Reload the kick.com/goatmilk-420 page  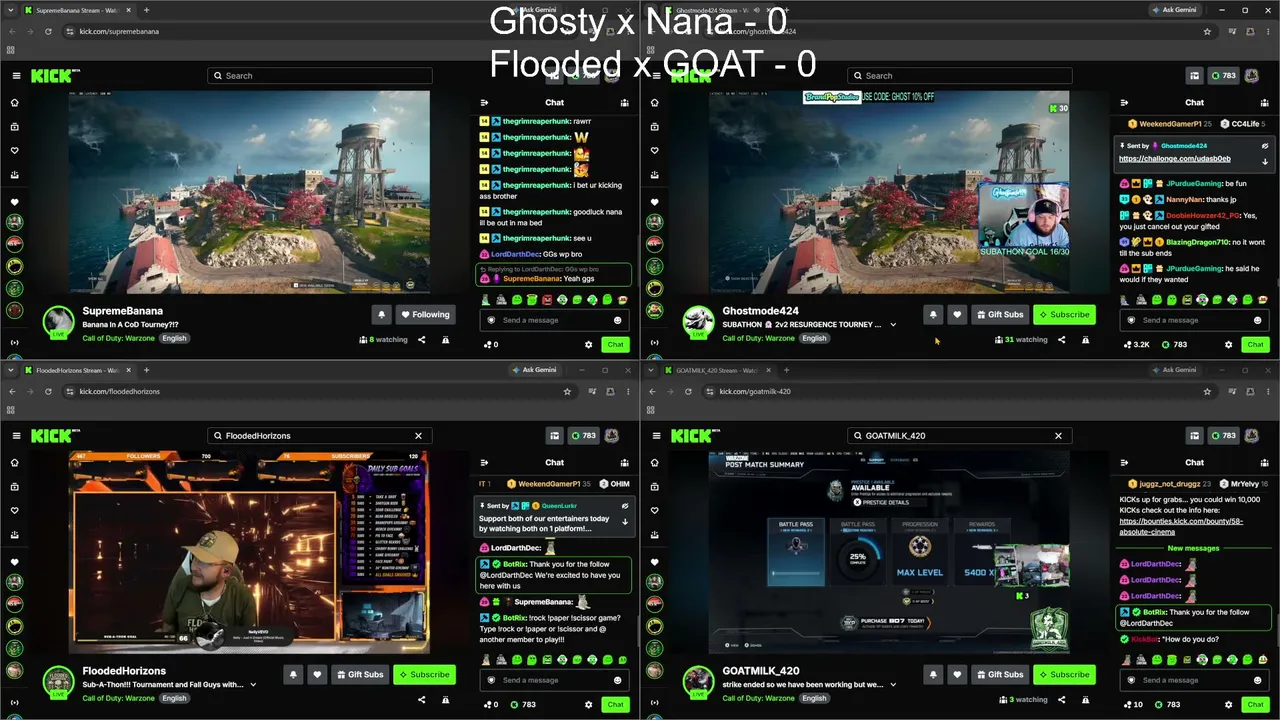688,391
